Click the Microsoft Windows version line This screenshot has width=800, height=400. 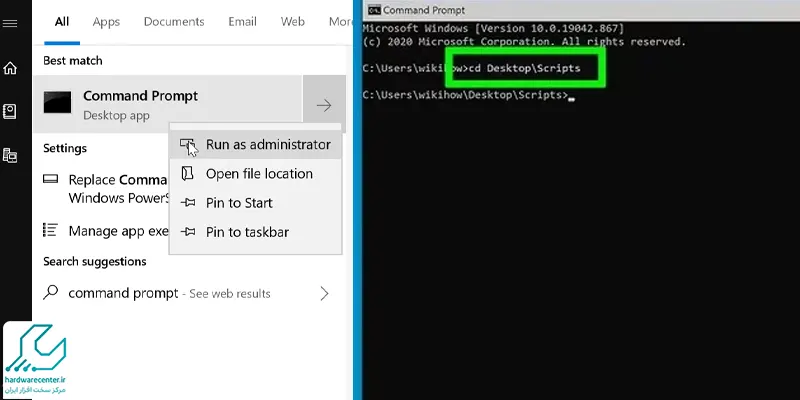coord(493,28)
